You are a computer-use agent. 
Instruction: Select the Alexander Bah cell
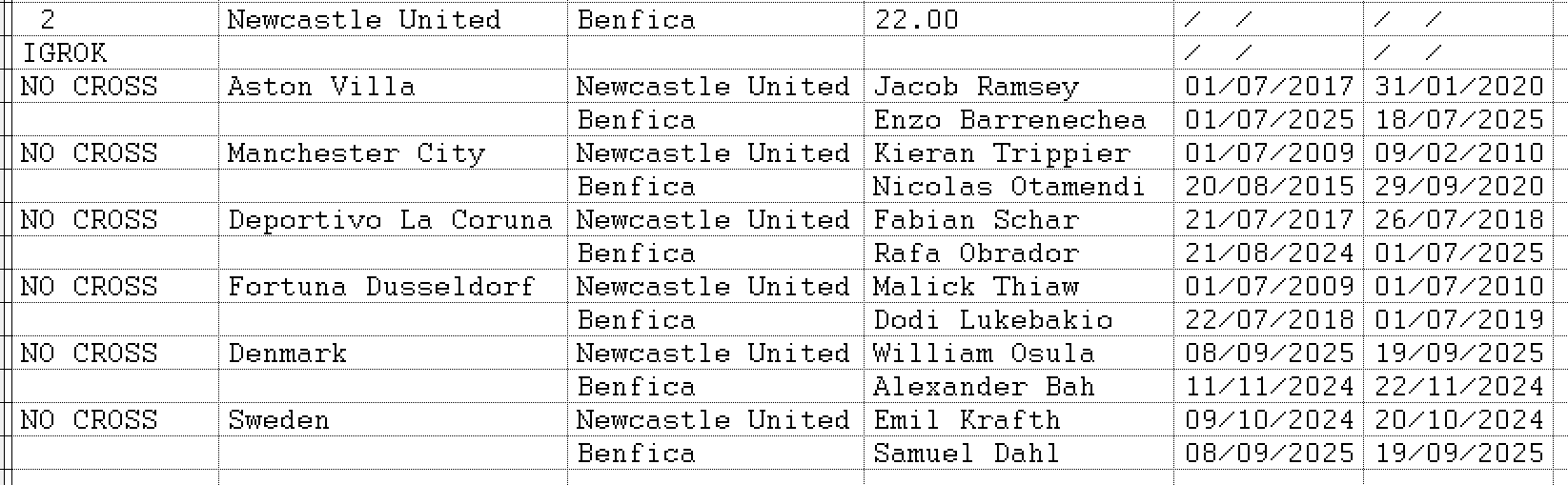984,387
